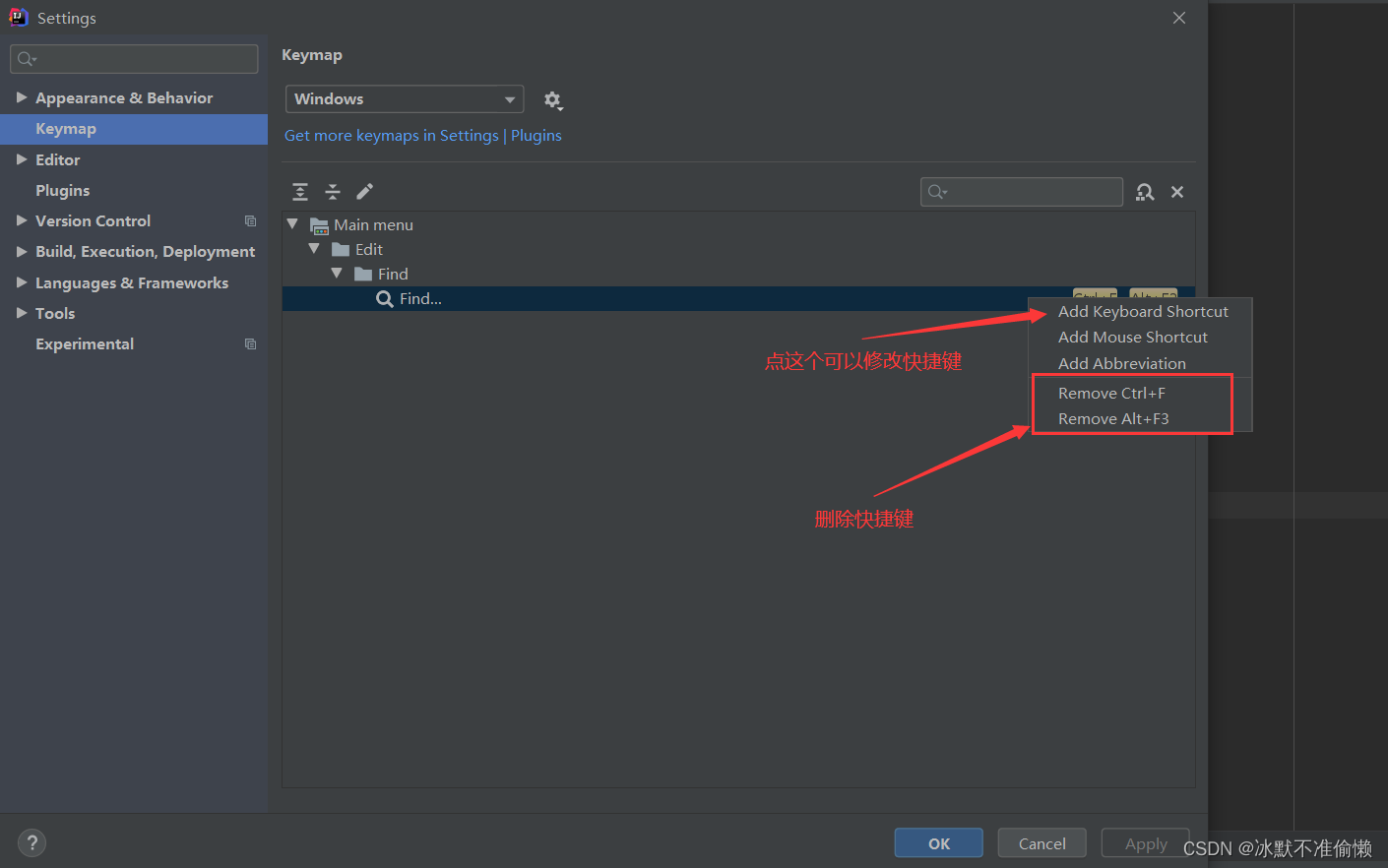Collapse the Find folder node
Viewport: 1388px width, 868px height.
tap(337, 274)
